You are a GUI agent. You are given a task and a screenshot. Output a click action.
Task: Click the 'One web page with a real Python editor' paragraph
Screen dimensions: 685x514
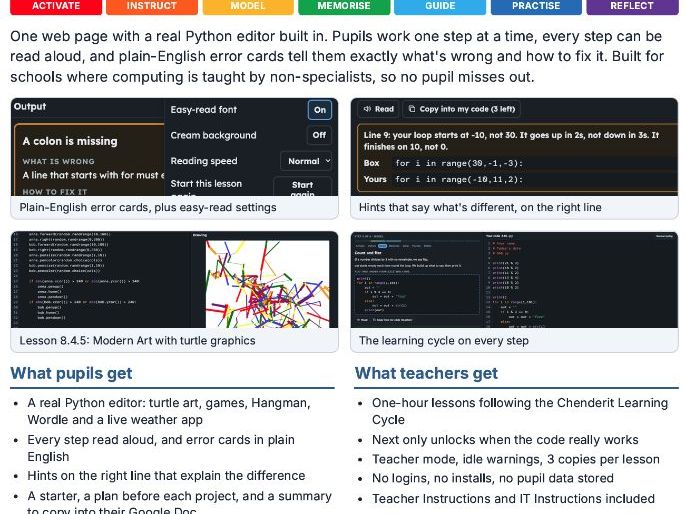point(337,56)
